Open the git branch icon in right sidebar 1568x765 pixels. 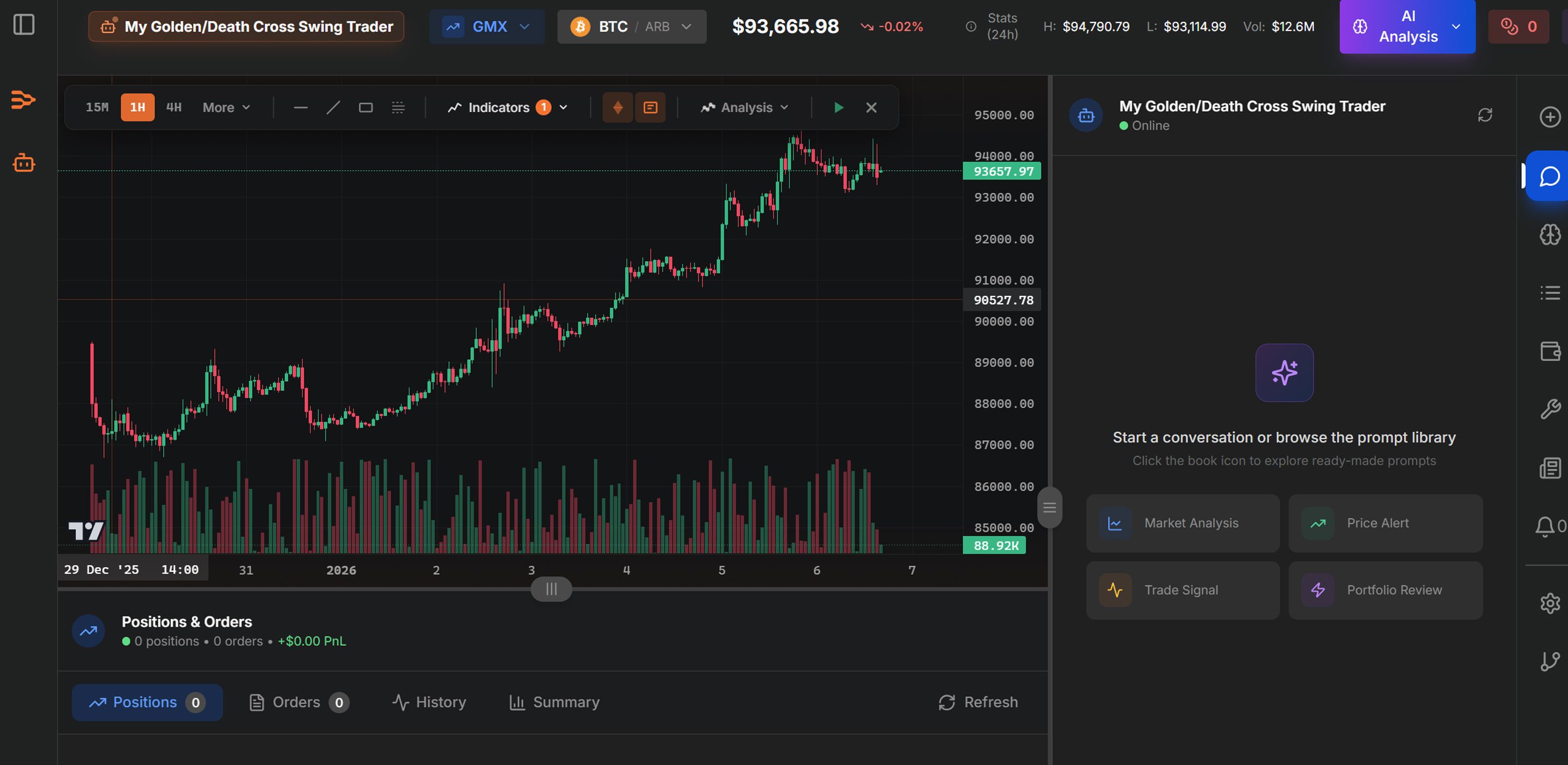pyautogui.click(x=1550, y=661)
